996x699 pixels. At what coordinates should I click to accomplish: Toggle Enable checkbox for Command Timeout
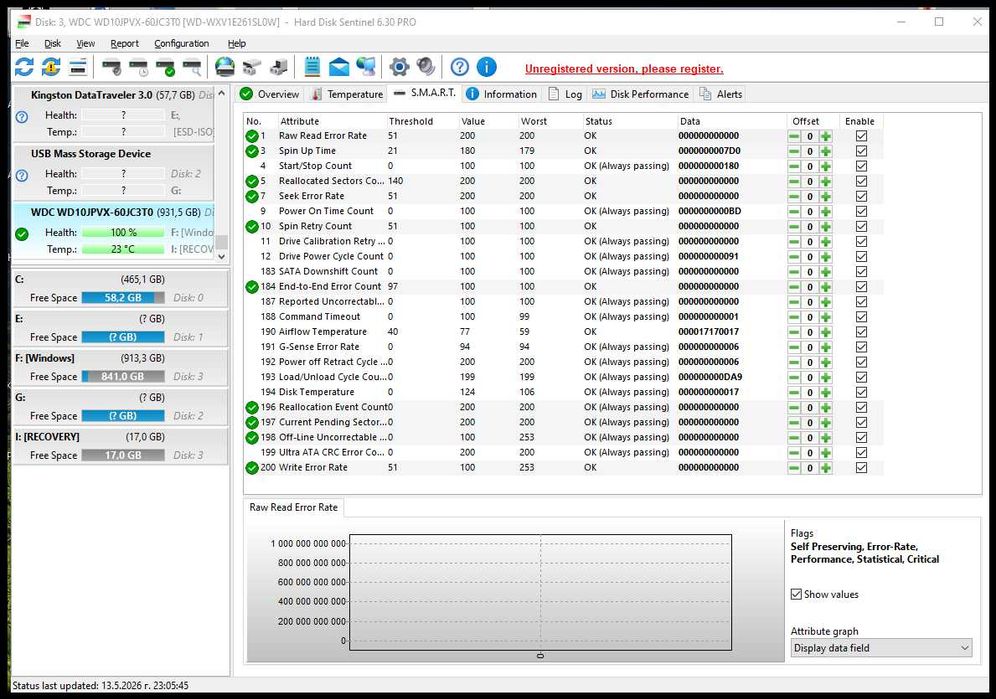click(861, 317)
